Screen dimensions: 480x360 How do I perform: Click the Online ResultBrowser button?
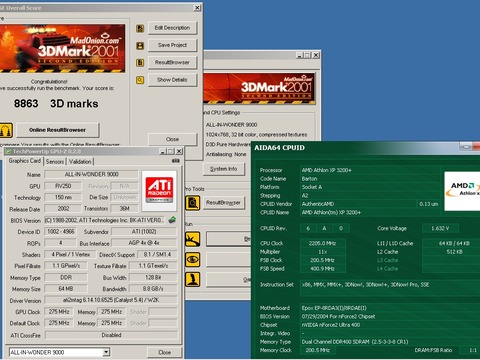point(58,130)
